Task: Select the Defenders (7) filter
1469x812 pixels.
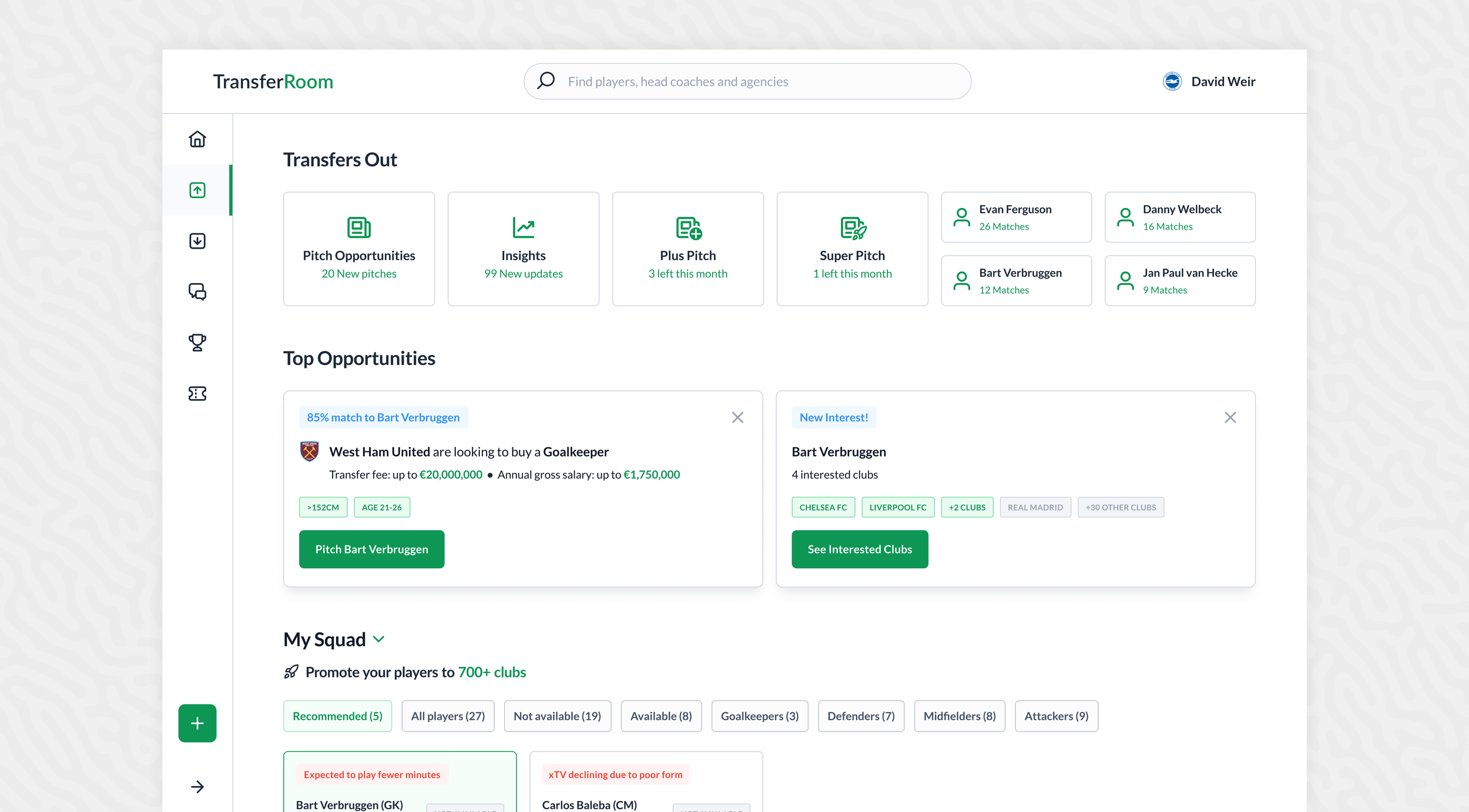Action: coord(861,716)
